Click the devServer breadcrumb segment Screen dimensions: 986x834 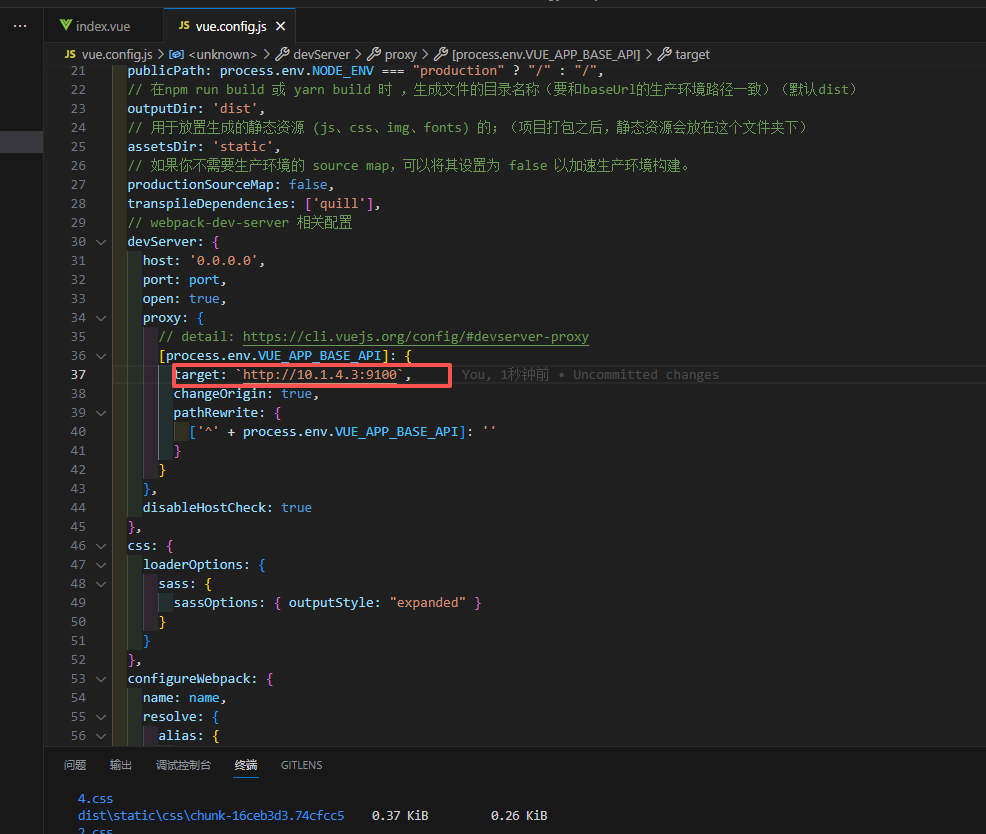(x=321, y=55)
